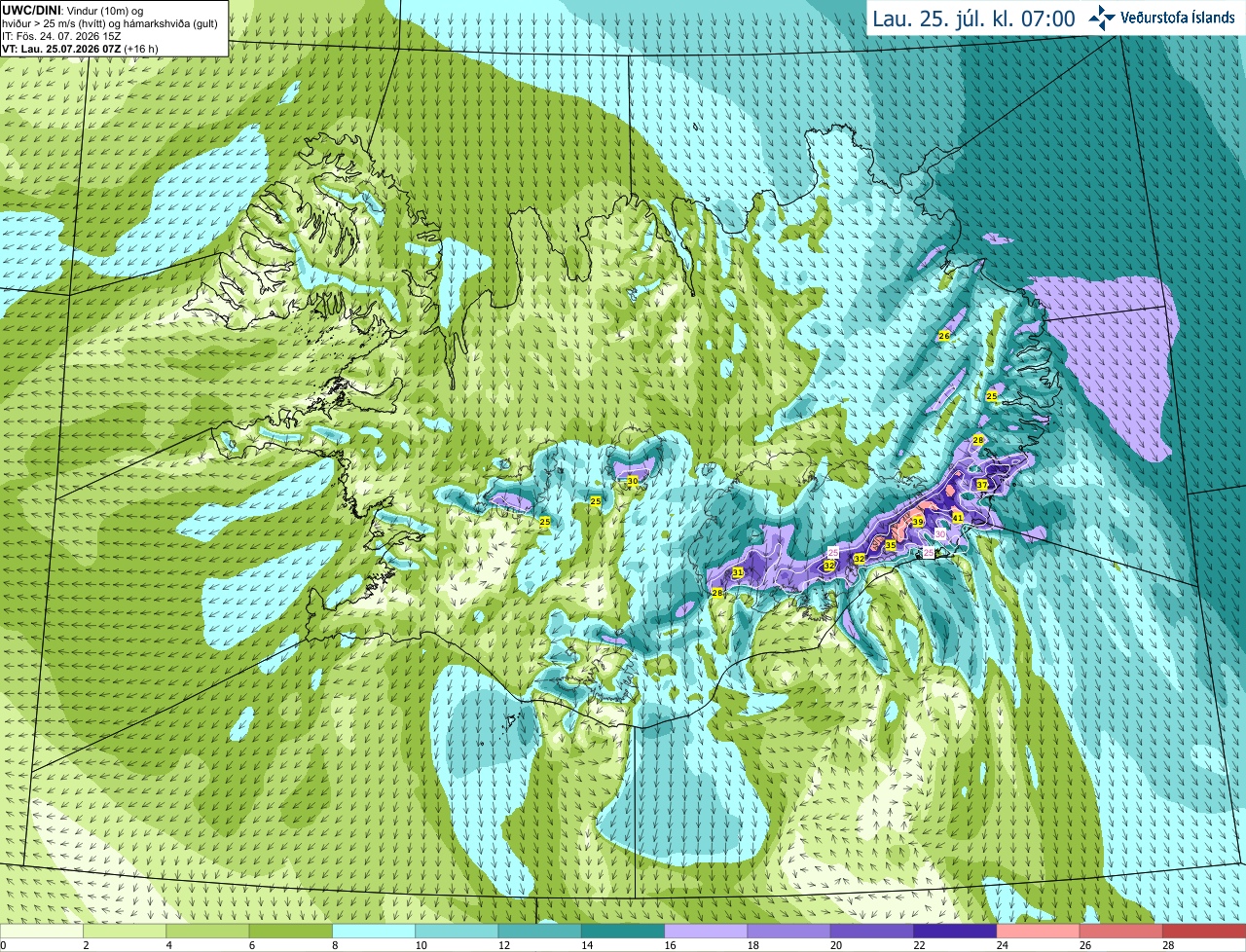Click the Lau. 25. júl. kl. 07:00 date label
The height and width of the screenshot is (952, 1246).
tap(973, 18)
